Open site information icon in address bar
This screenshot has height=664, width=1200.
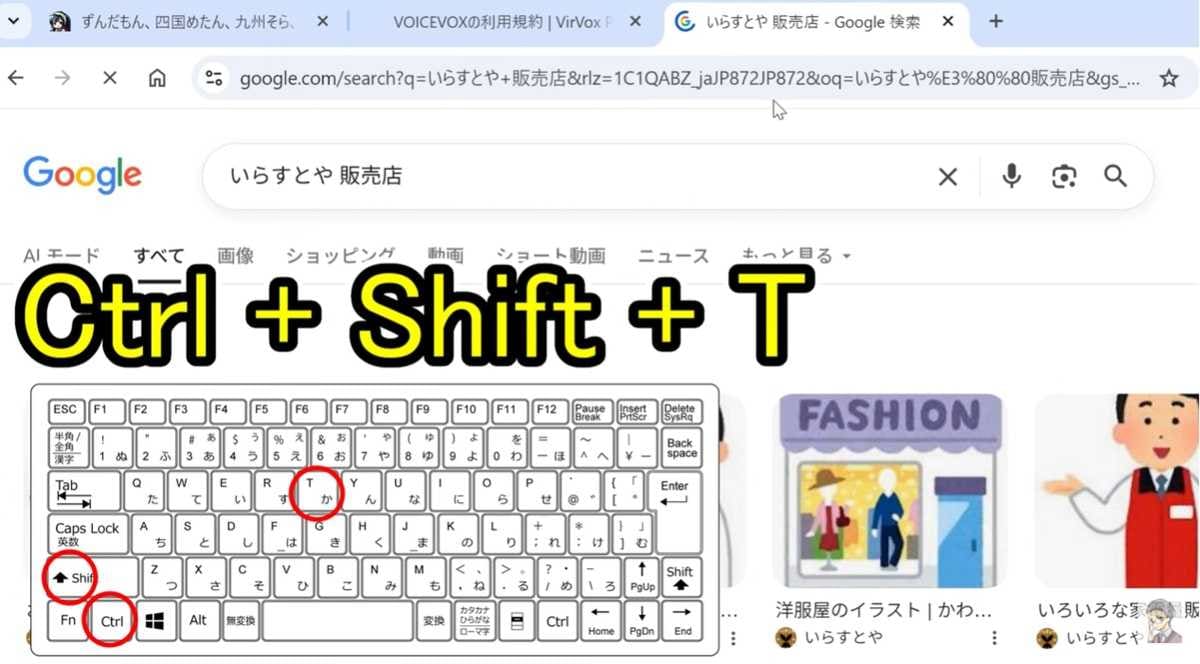pos(213,79)
